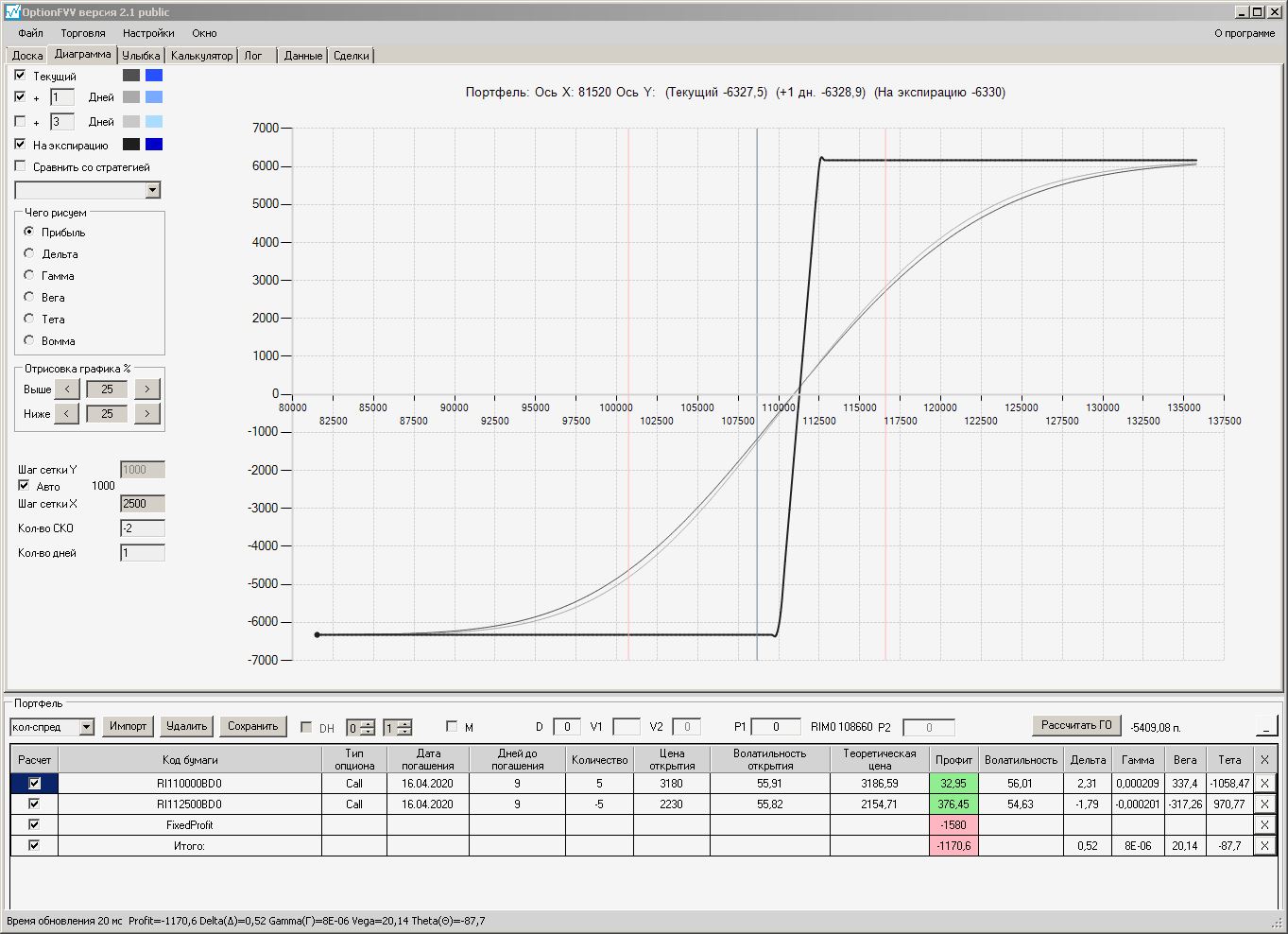
Task: Click the right arrow next to Ниже
Action: pyautogui.click(x=147, y=413)
